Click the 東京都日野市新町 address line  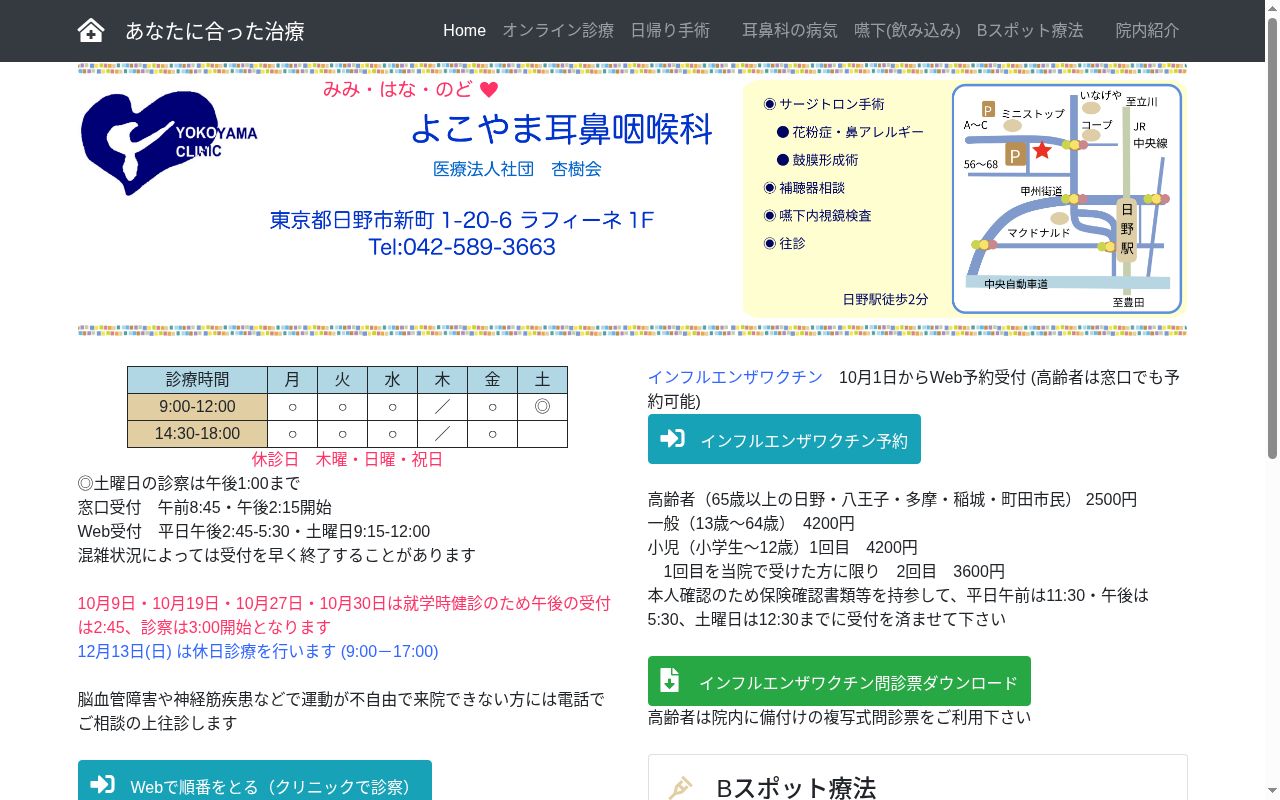coord(462,220)
